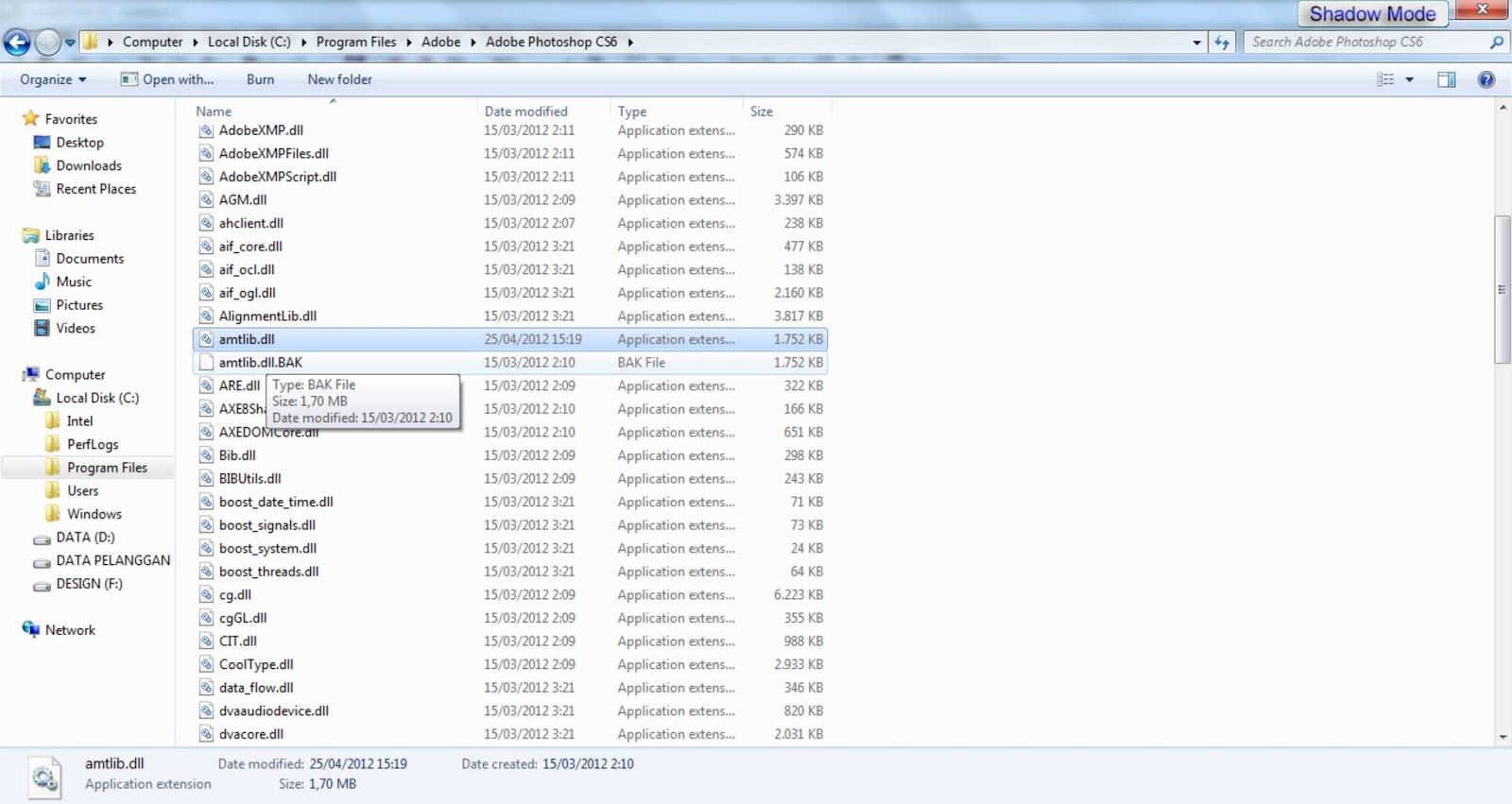Open the Users folder in tree
The width and height of the screenshot is (1512, 804).
[x=82, y=491]
